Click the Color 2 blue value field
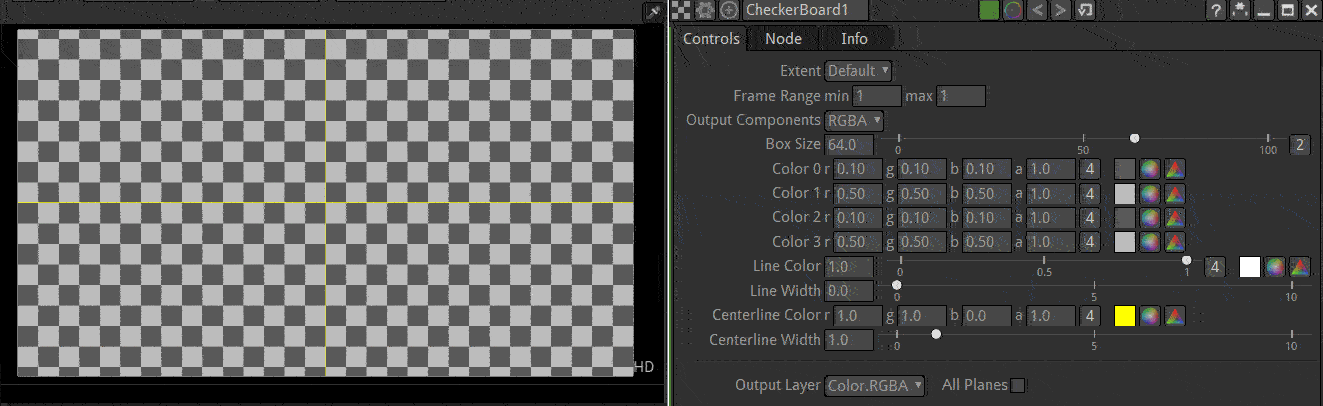The height and width of the screenshot is (406, 1323). (988, 217)
